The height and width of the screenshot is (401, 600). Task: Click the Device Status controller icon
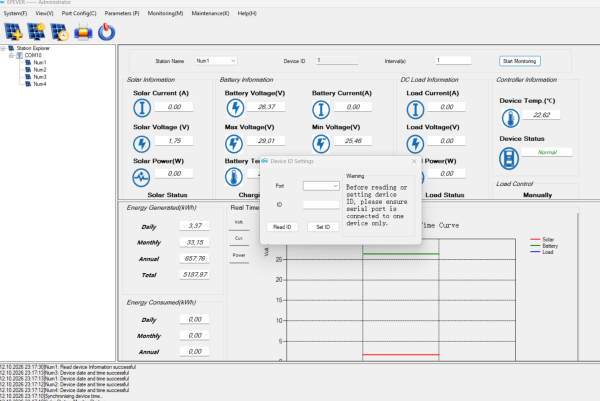[509, 158]
